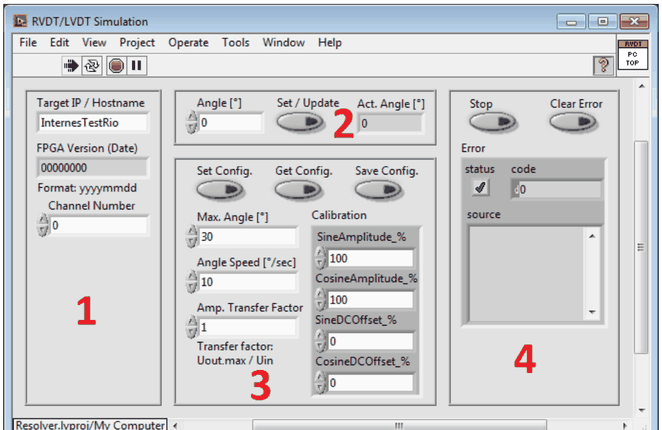Click the horizontal scroll right arrow
The image size is (662, 430).
(x=624, y=425)
